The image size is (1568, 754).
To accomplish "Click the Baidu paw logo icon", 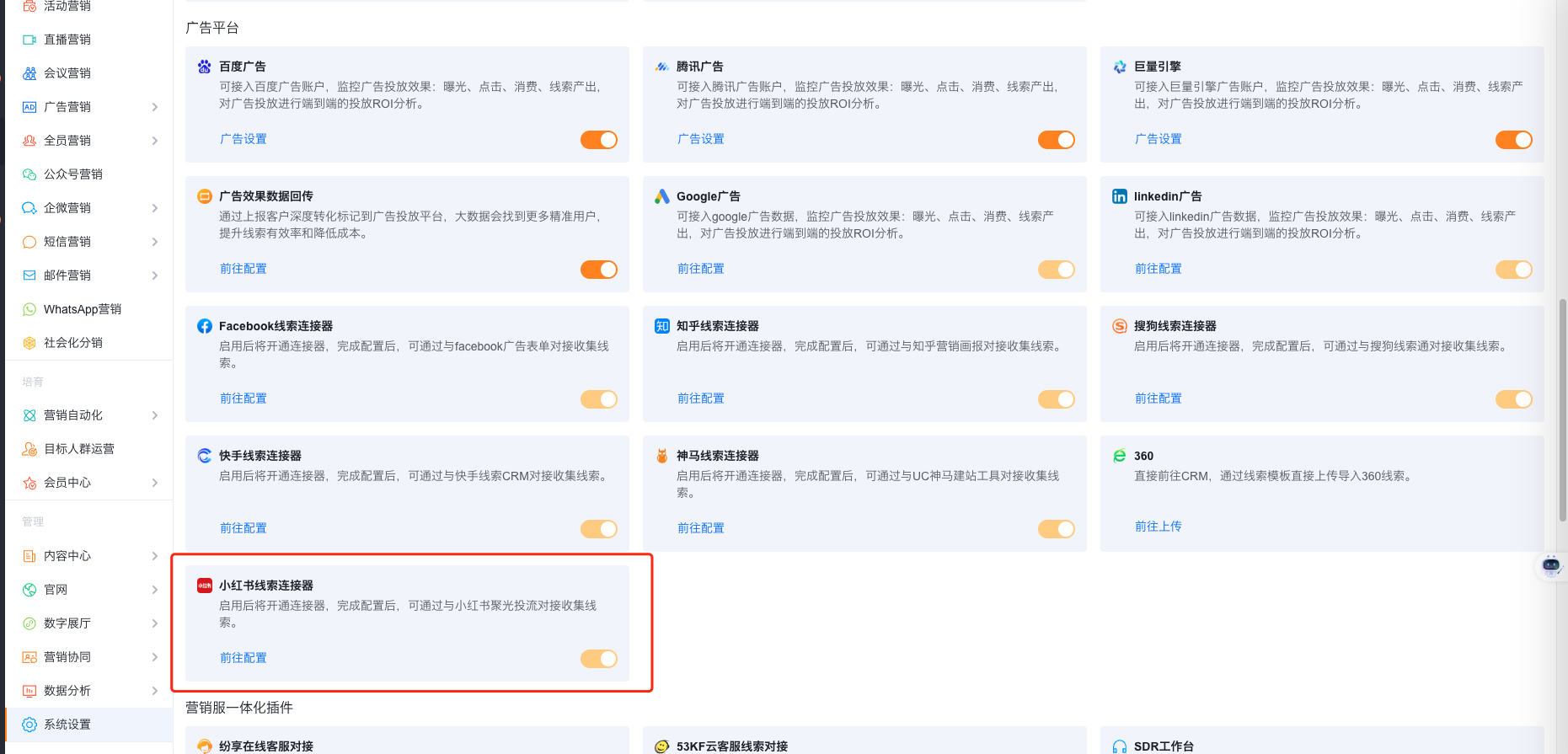I will pos(204,67).
